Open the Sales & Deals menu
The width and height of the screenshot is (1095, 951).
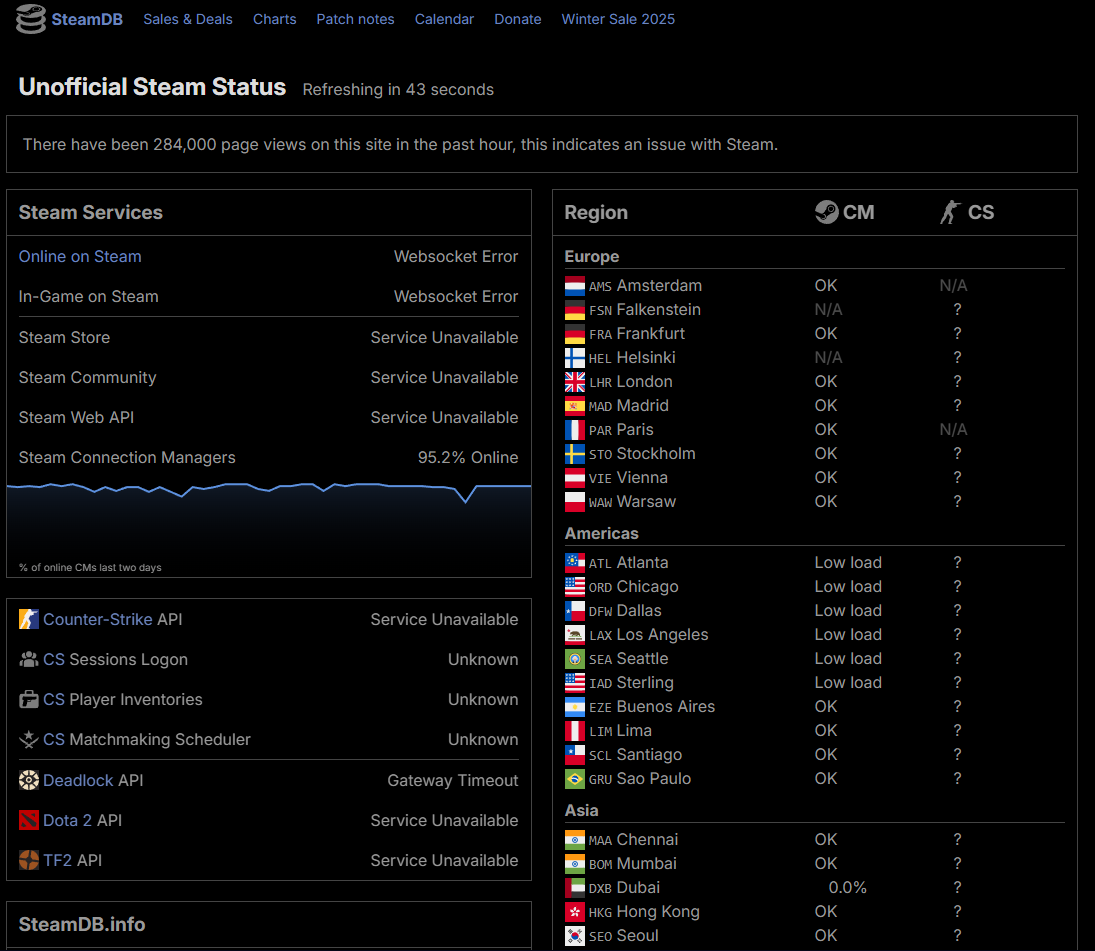[x=188, y=19]
